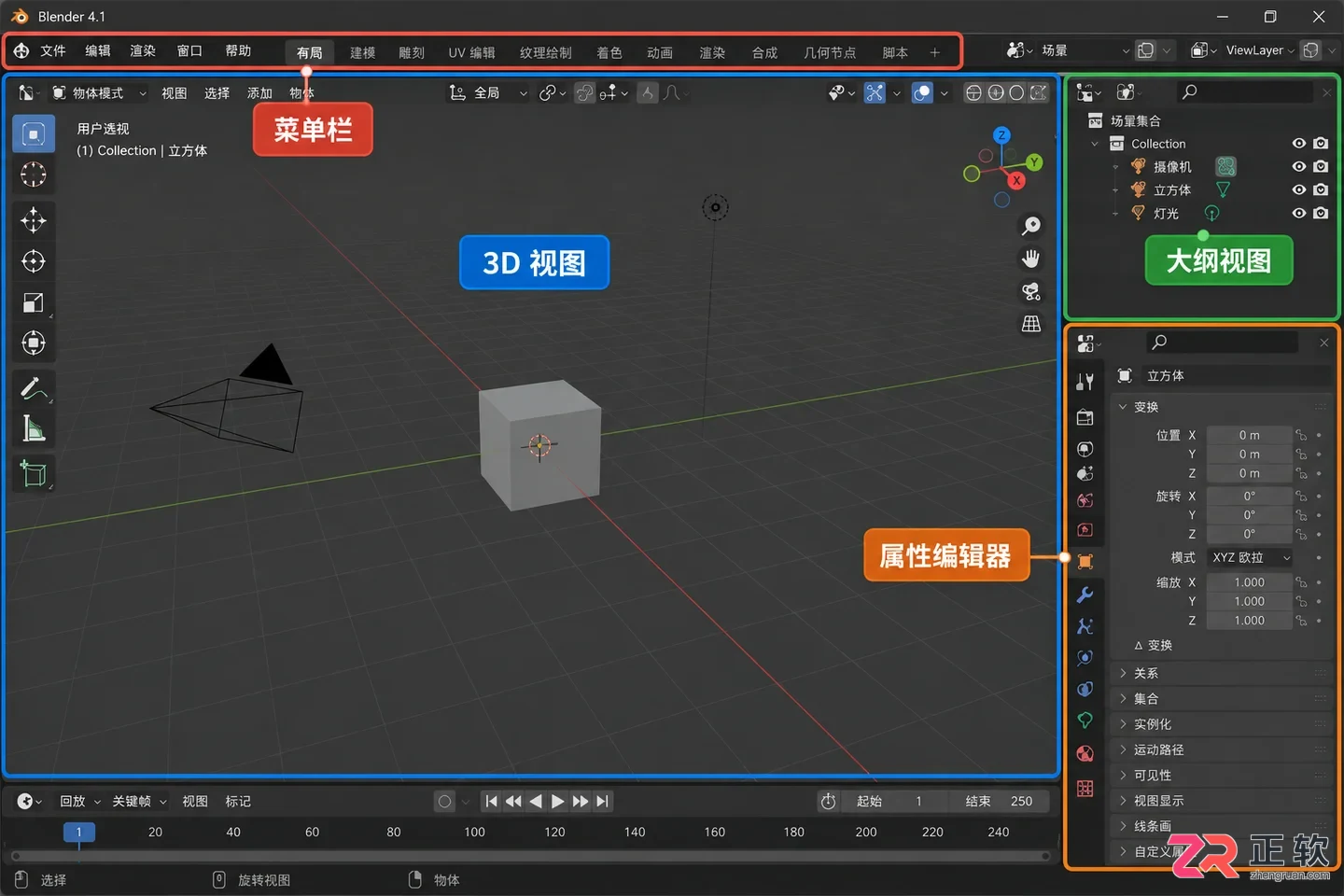Open 全局 transform orientation dropdown

[x=488, y=92]
